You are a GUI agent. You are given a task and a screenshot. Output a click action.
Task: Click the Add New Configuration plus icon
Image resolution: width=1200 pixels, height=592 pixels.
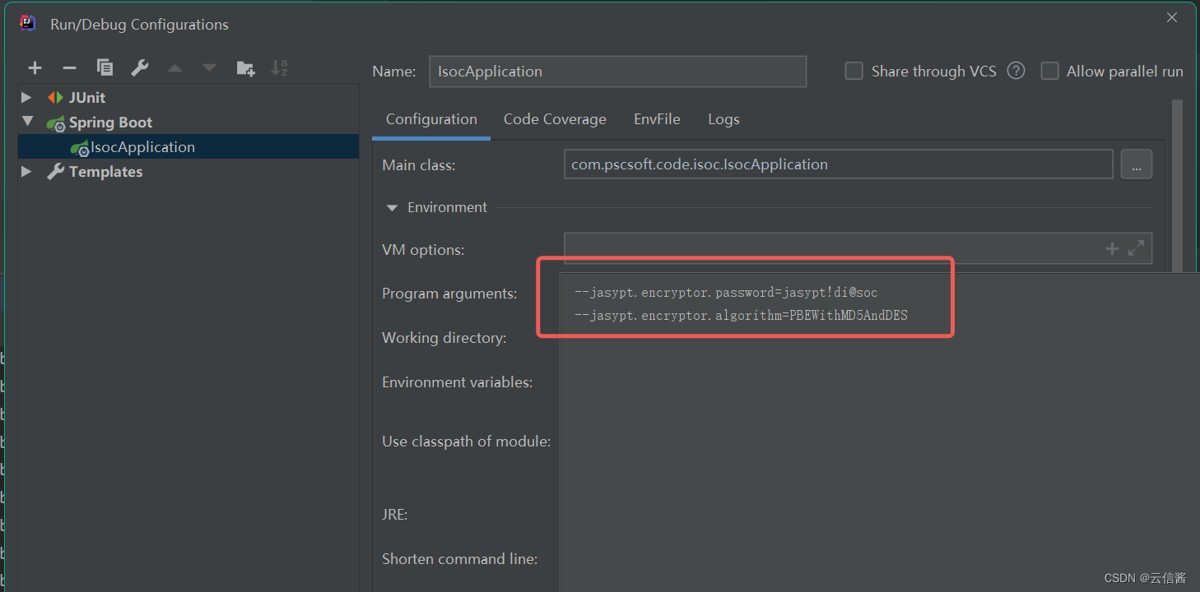35,68
